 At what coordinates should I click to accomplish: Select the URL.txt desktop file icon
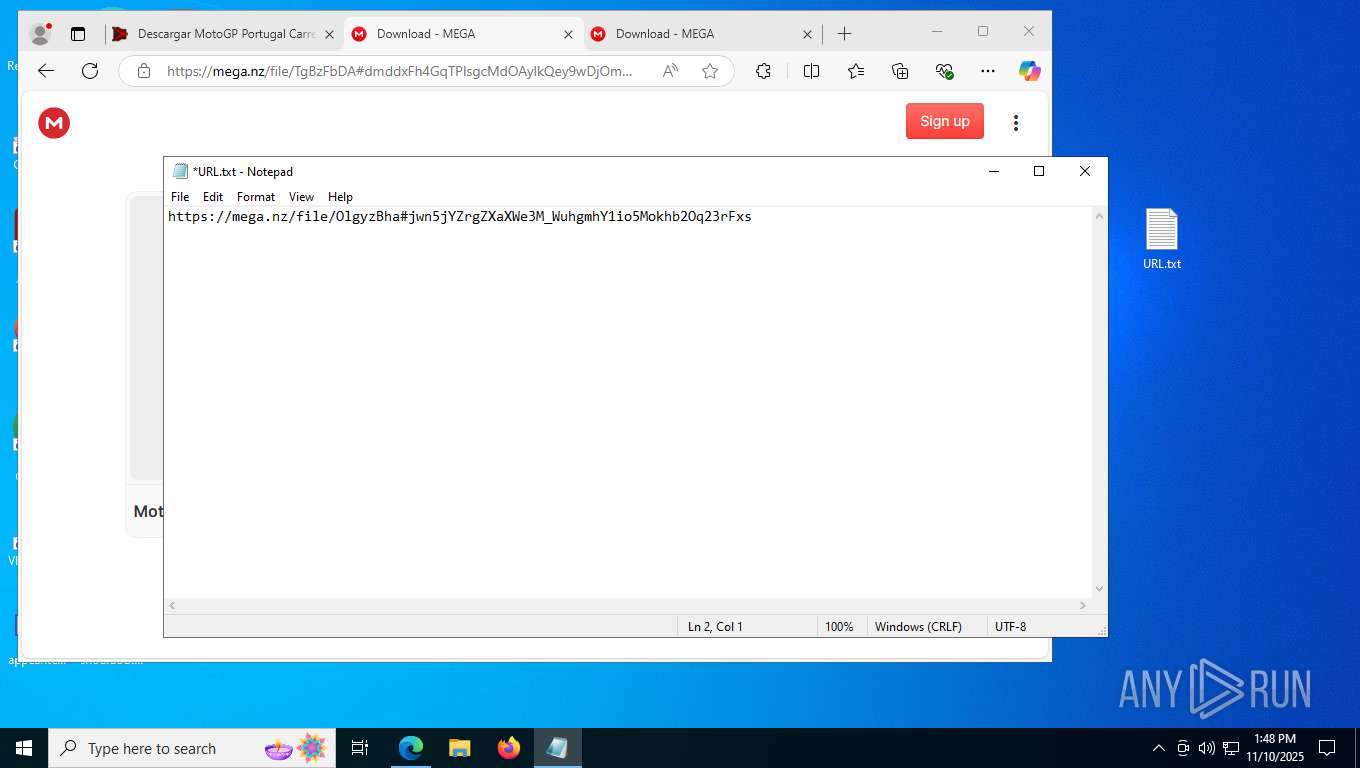click(x=1162, y=240)
